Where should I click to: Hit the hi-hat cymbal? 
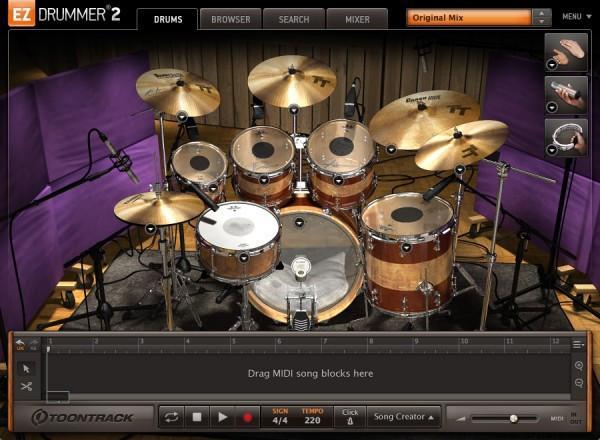point(159,209)
